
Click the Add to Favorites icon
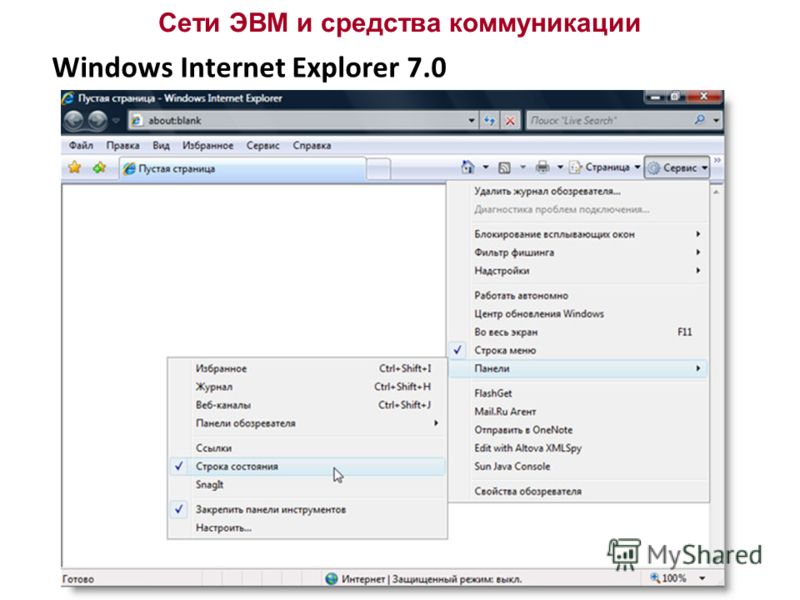(x=99, y=167)
